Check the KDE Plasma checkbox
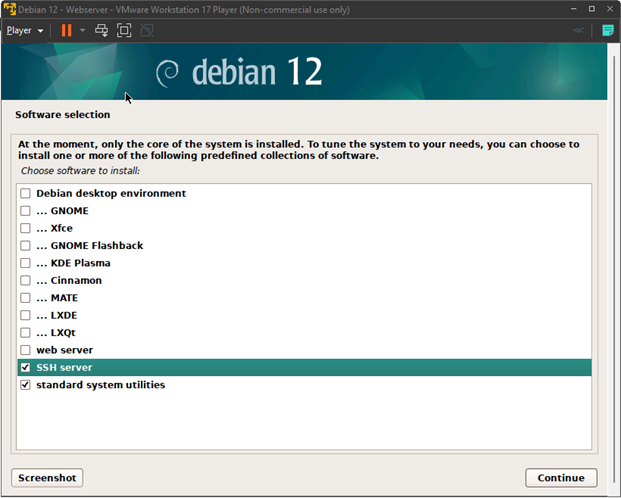The height and width of the screenshot is (498, 621). click(x=25, y=263)
